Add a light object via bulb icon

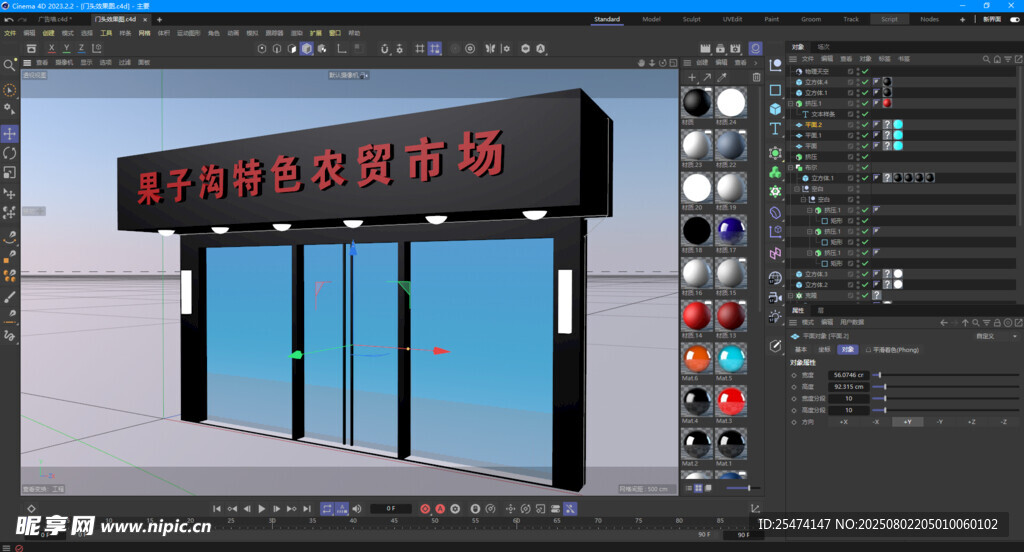(775, 316)
